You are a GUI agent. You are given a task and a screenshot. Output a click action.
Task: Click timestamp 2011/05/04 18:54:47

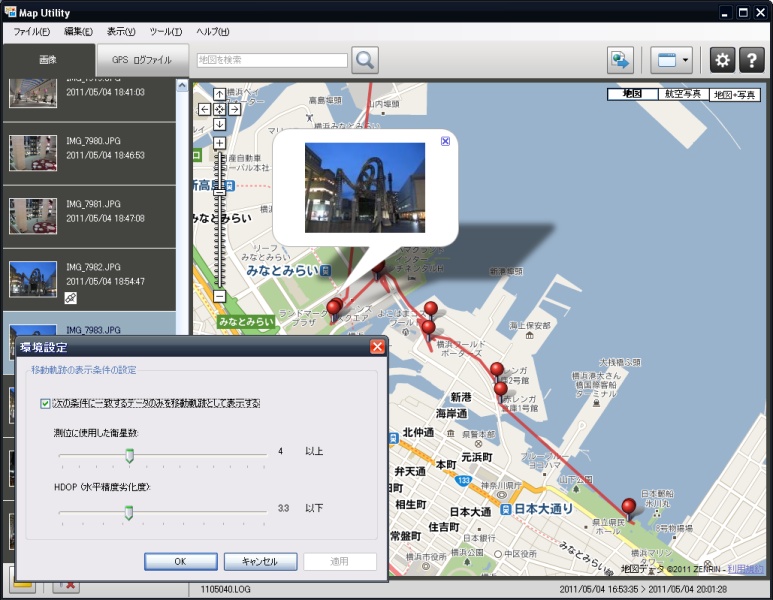click(105, 282)
